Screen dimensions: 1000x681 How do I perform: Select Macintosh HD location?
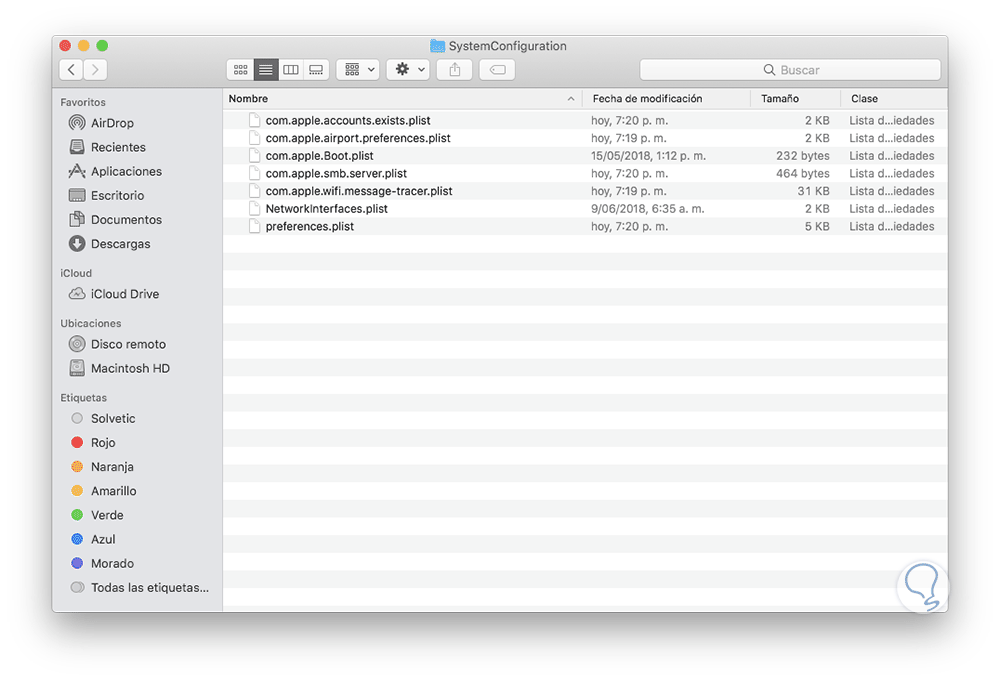pyautogui.click(x=138, y=369)
